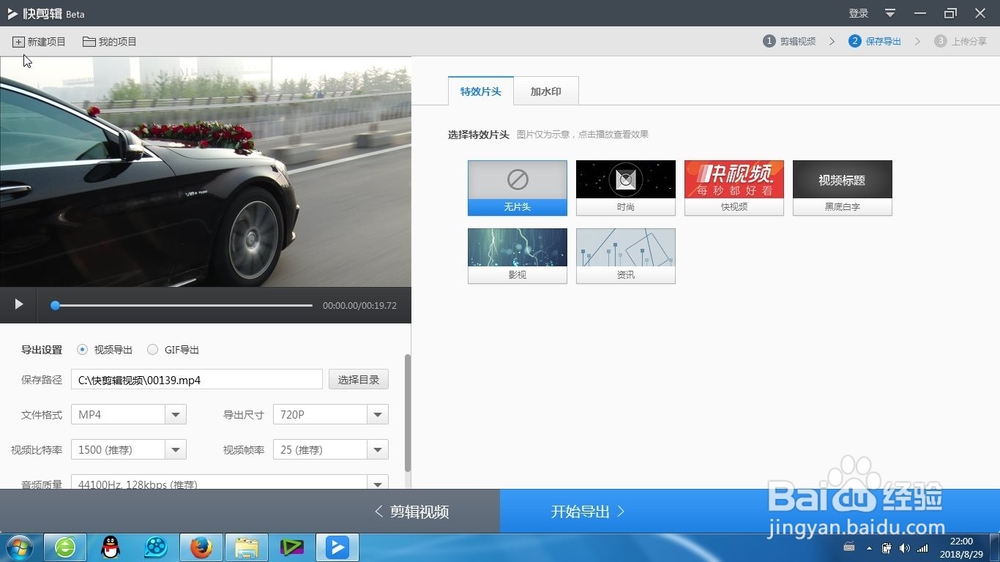Choose the 影视 intro template
Screen dimensions: 1000x562
point(517,256)
